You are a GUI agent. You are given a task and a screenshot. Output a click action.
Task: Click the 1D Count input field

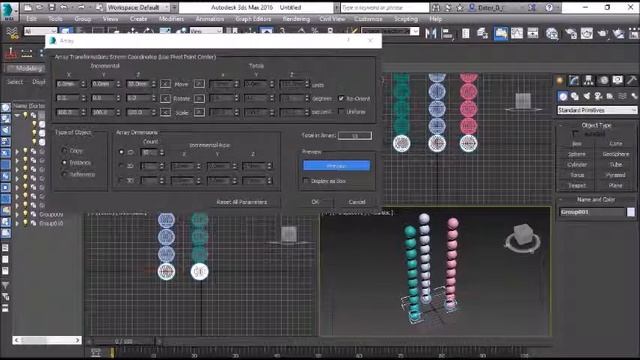pyautogui.click(x=149, y=152)
